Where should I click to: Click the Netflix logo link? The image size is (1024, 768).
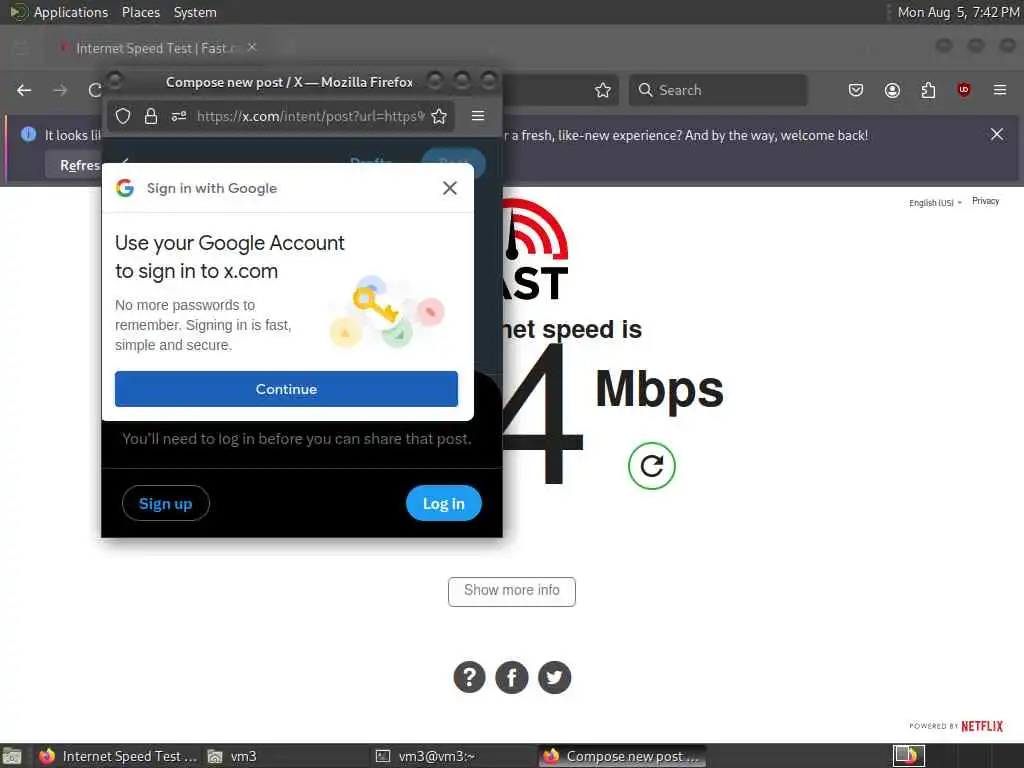[982, 726]
